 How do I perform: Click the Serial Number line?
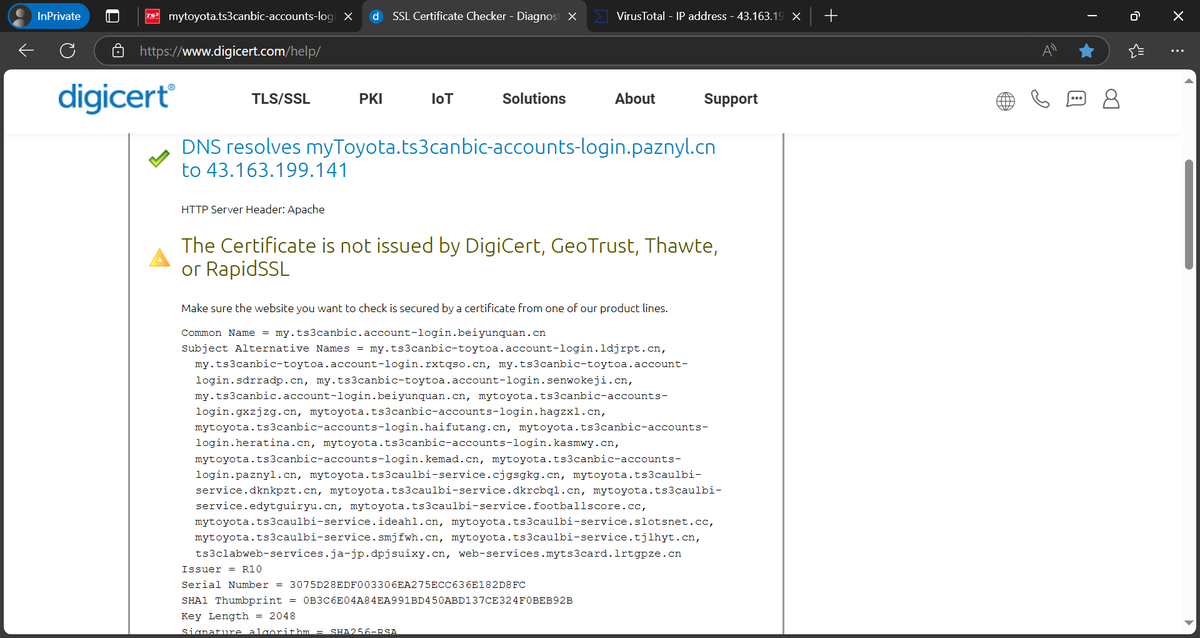353,584
